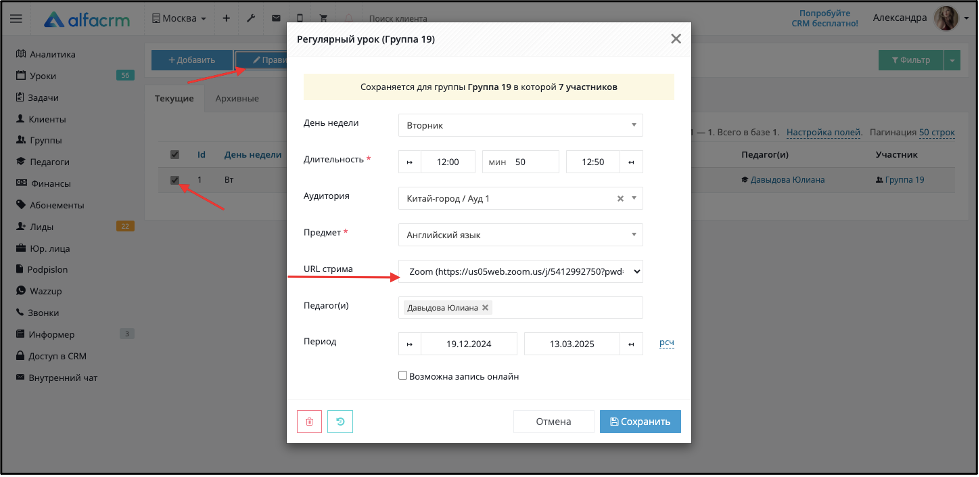Click the Отмена button
Viewport: 979px width, 477px height.
click(x=553, y=421)
